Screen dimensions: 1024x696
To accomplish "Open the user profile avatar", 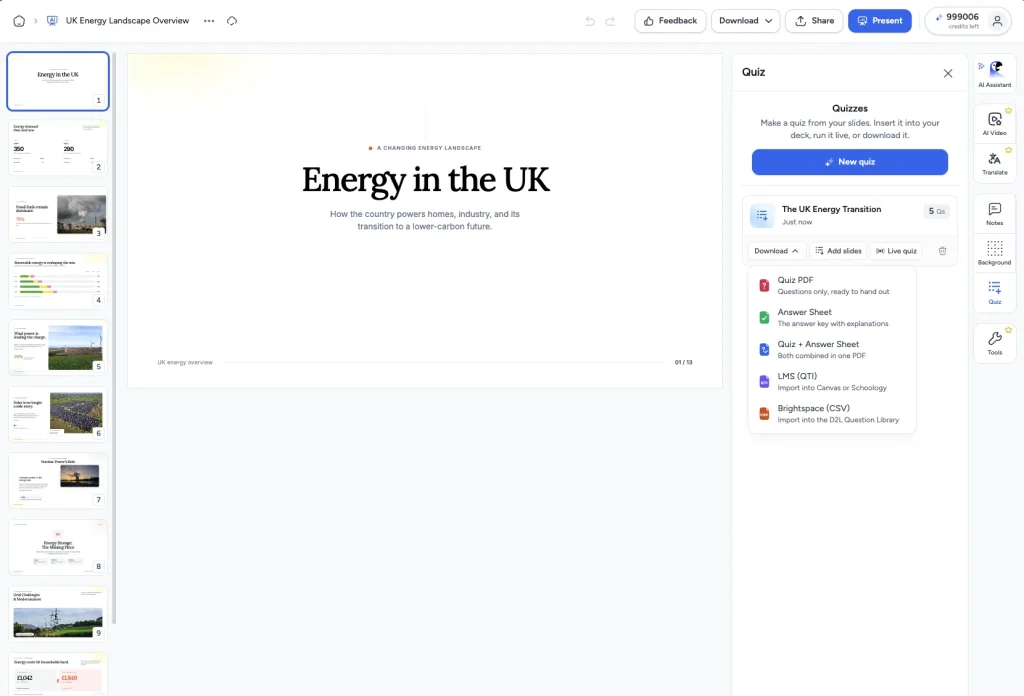I will click(997, 21).
